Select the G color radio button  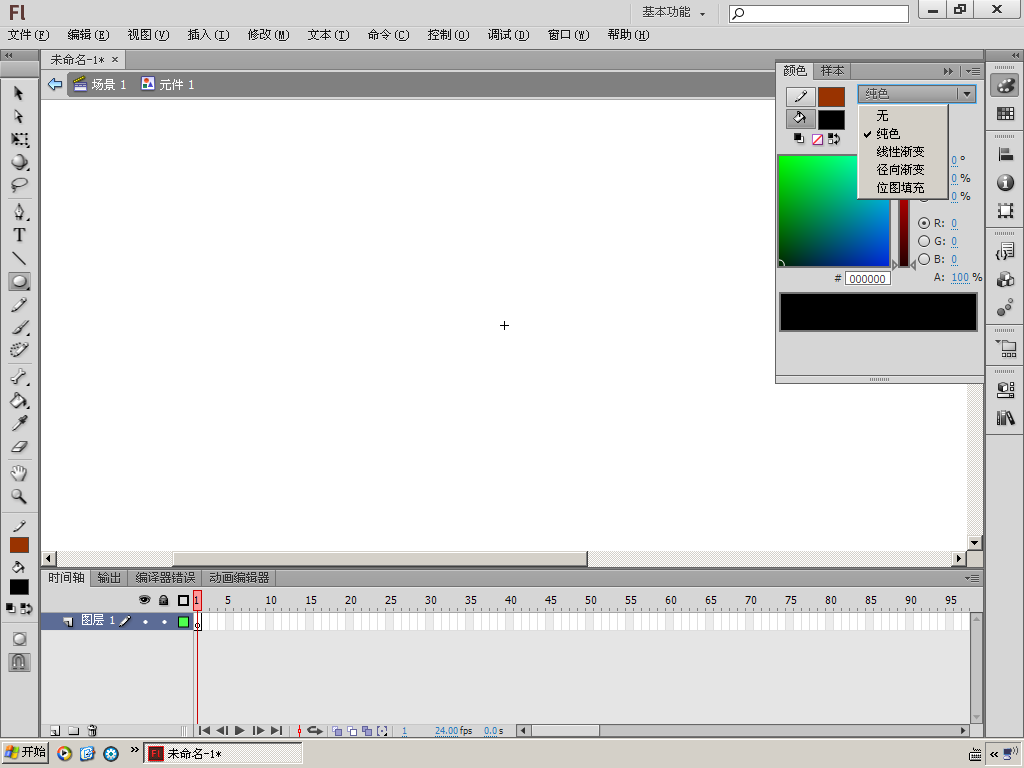(923, 241)
